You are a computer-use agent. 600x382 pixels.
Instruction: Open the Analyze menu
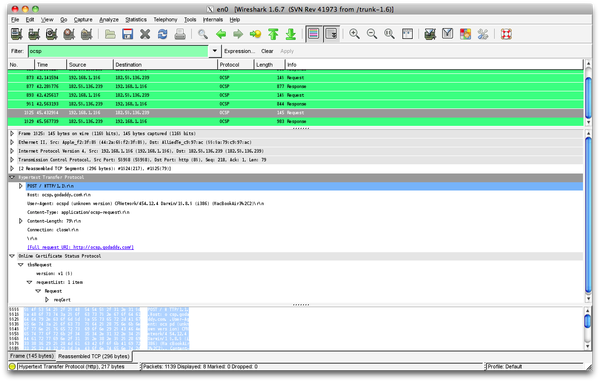[109, 20]
